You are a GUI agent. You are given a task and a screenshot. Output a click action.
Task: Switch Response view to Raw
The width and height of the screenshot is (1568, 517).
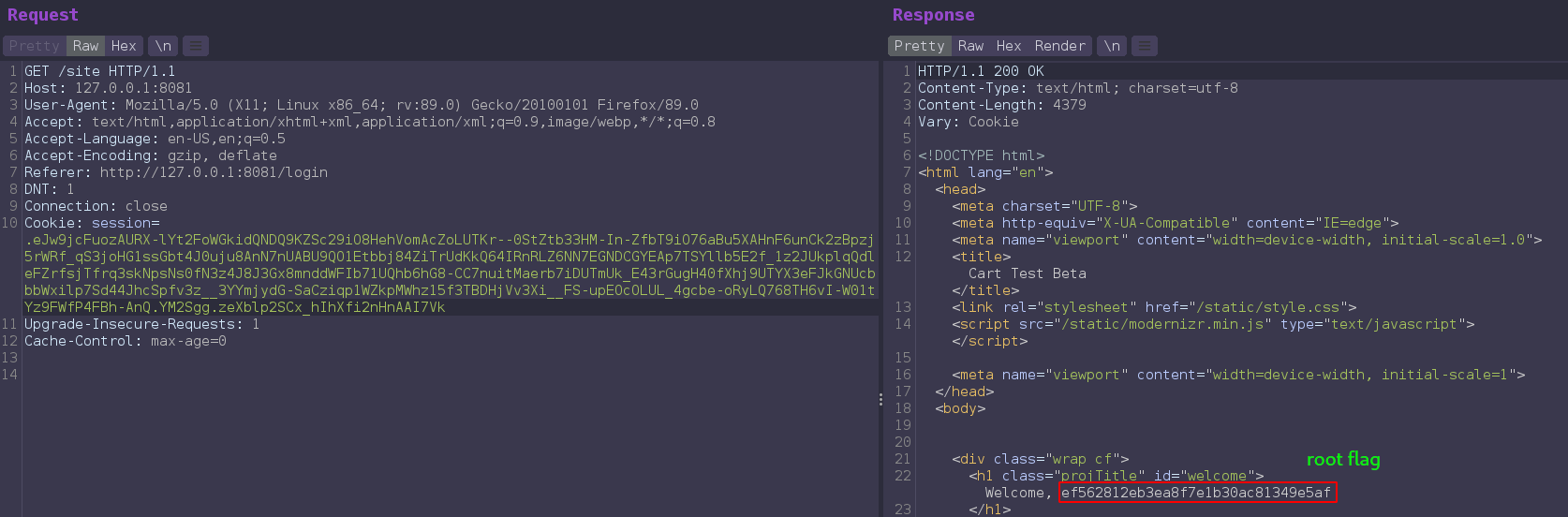click(970, 46)
